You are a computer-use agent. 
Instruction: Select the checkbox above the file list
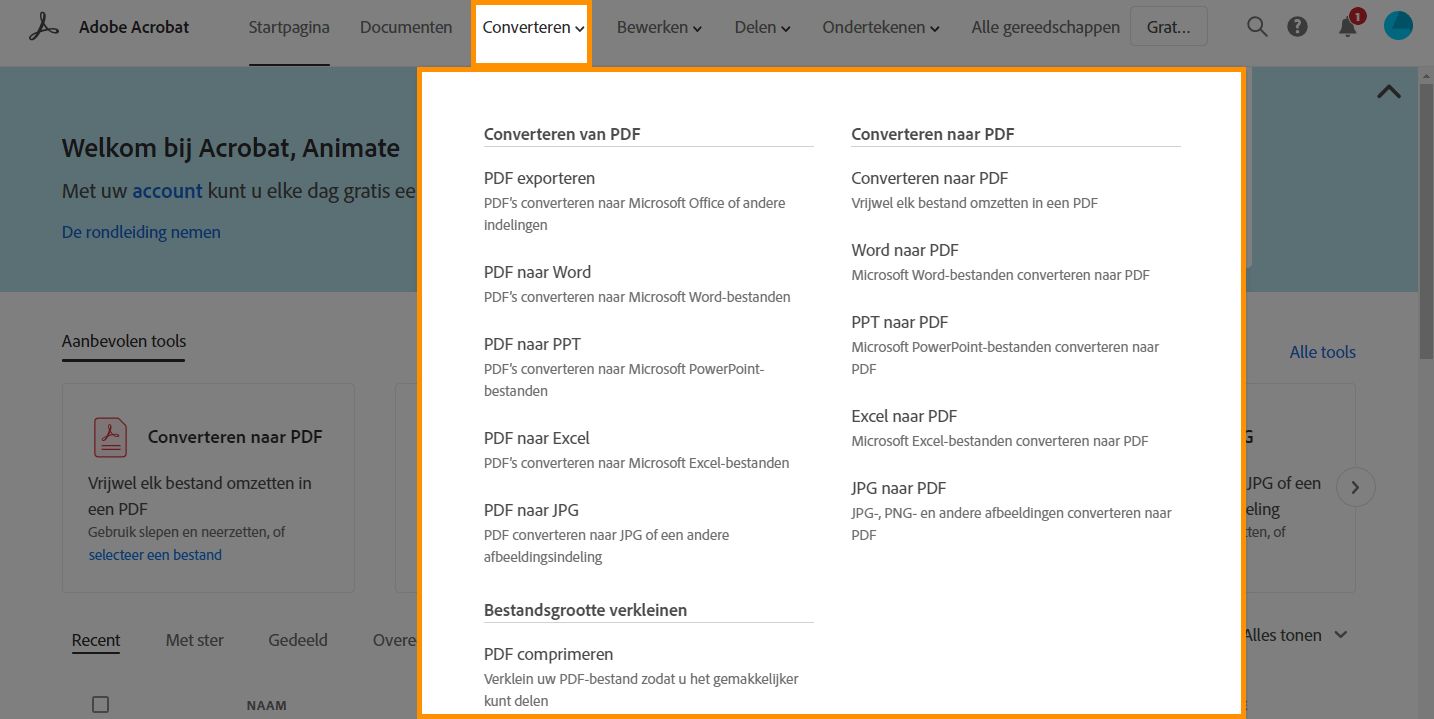click(x=100, y=704)
